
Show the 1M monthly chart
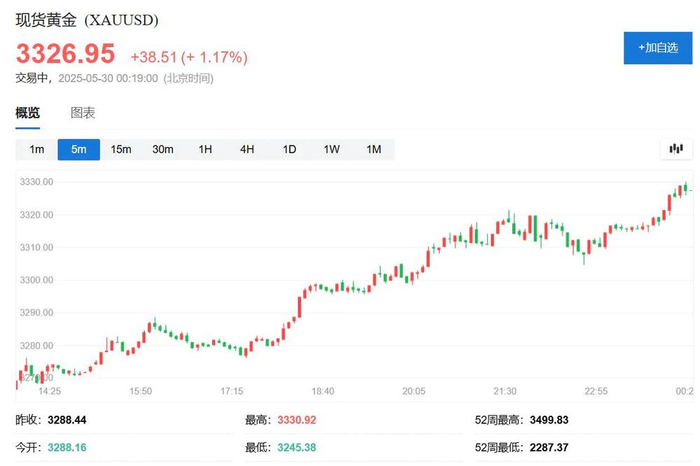[x=373, y=149]
